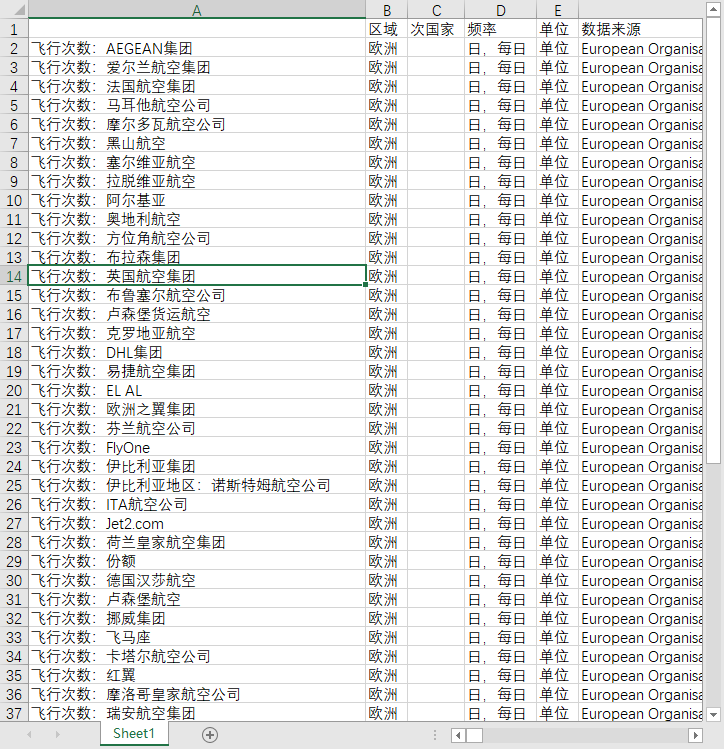Select column B header

pyautogui.click(x=387, y=10)
